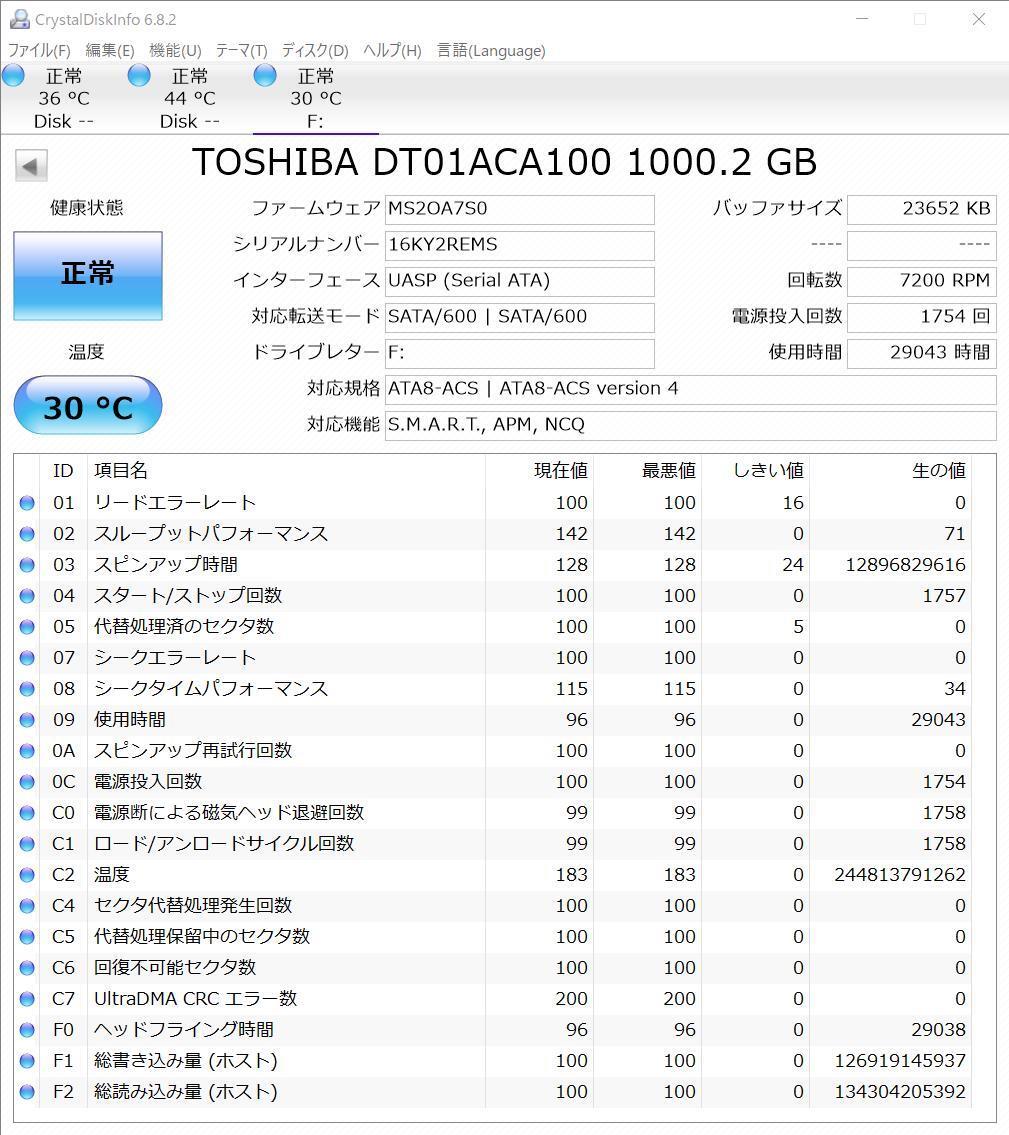
Task: Click status orb for ID 0A row
Action: coord(28,751)
